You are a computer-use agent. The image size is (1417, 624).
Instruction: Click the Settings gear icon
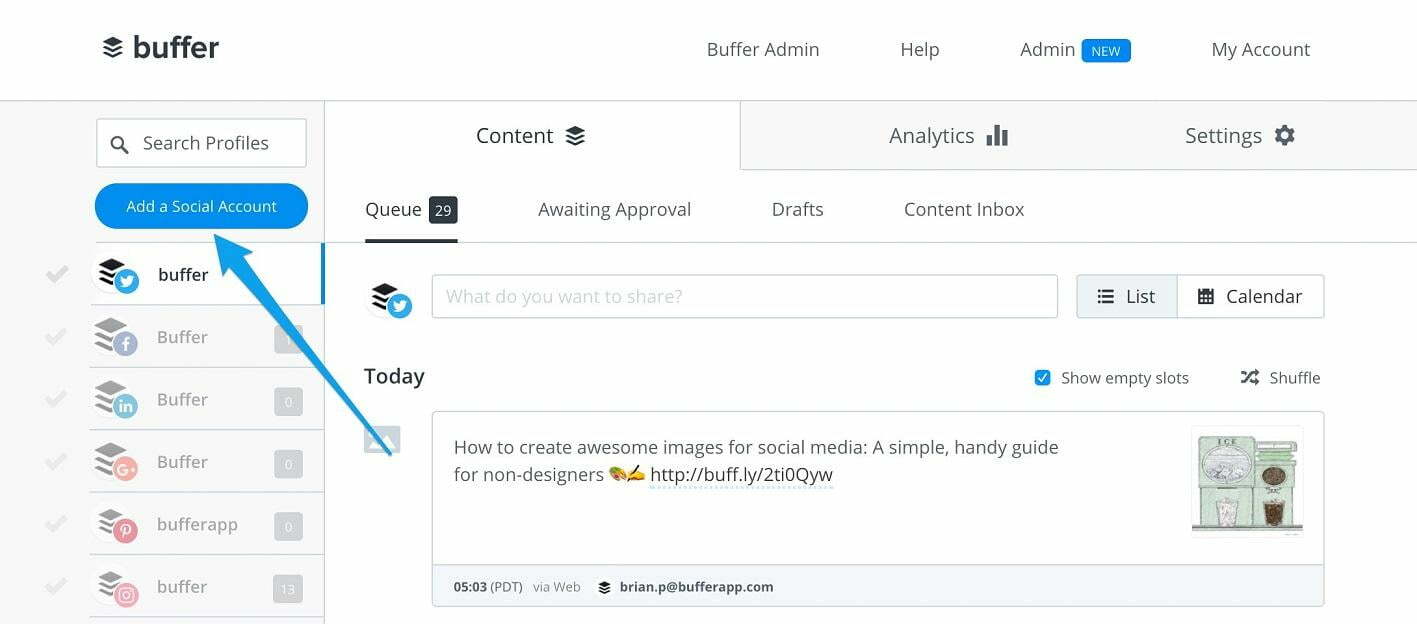[1285, 134]
